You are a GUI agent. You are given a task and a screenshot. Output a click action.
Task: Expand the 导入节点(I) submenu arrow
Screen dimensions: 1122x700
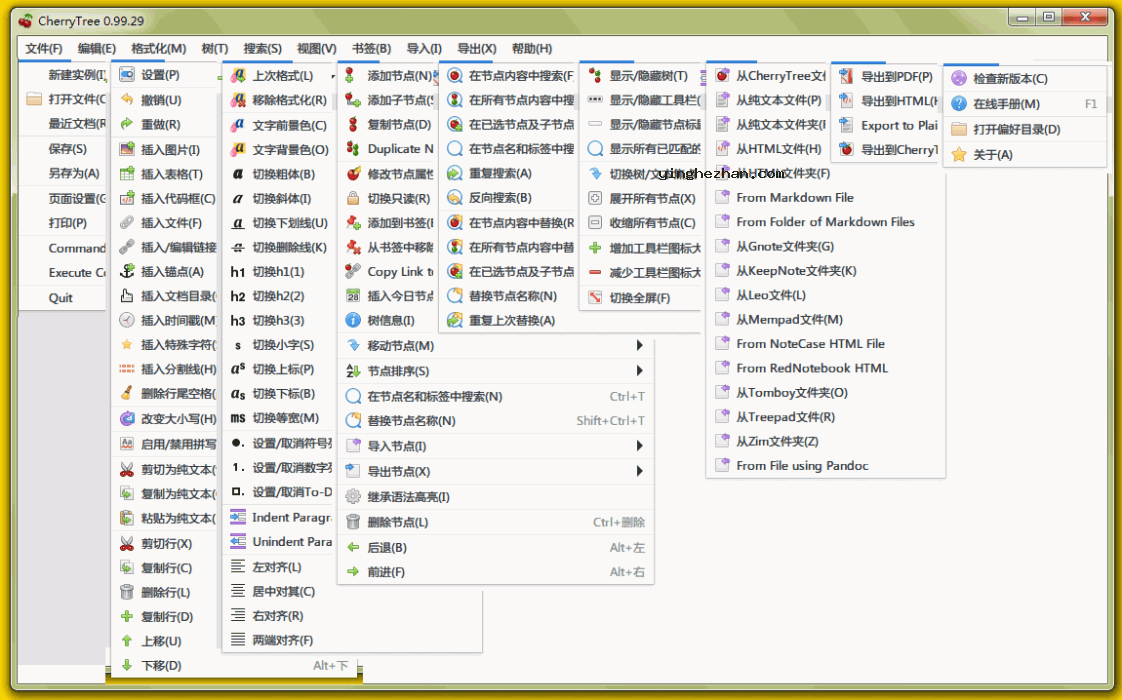[x=639, y=446]
